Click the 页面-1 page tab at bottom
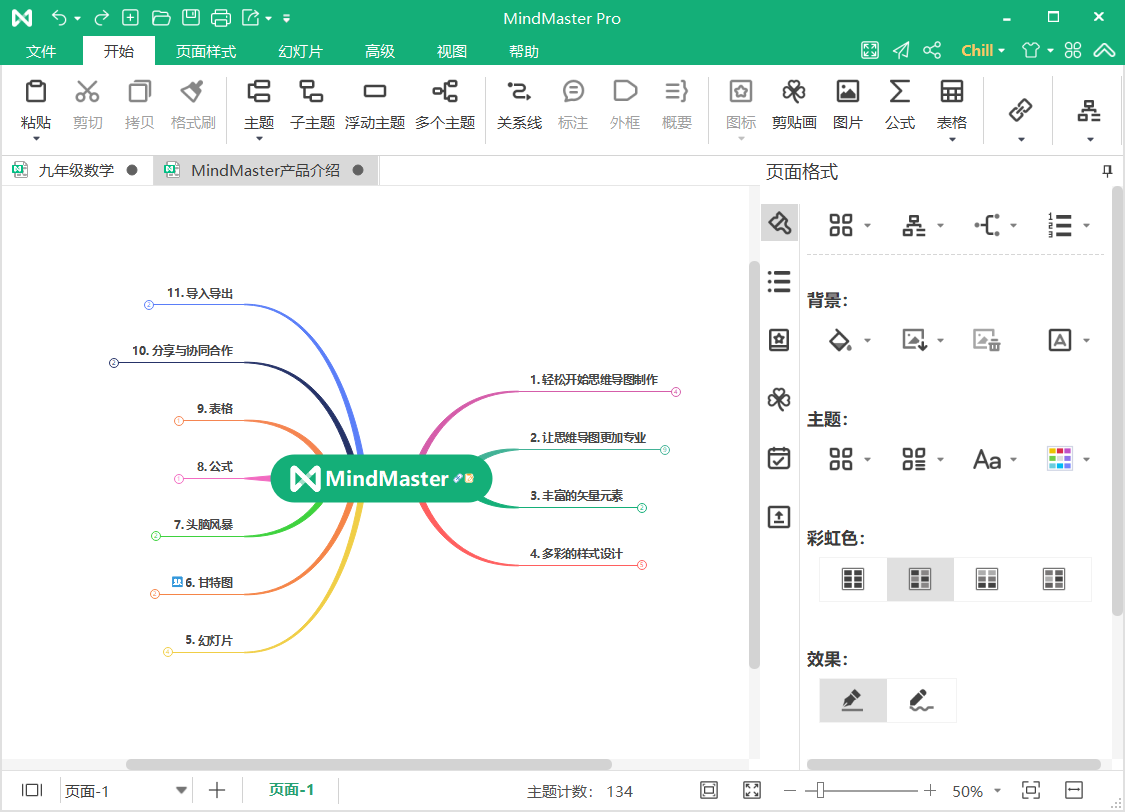 coord(291,790)
